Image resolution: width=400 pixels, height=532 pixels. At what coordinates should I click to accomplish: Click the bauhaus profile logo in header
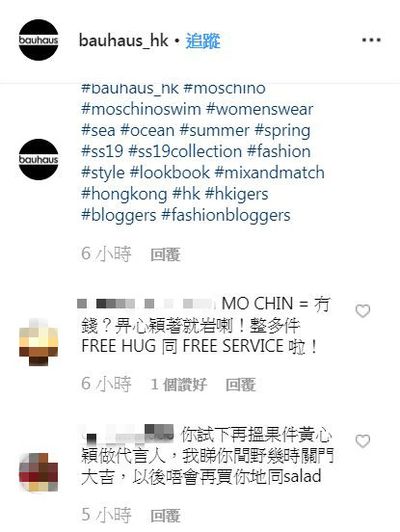tap(38, 40)
